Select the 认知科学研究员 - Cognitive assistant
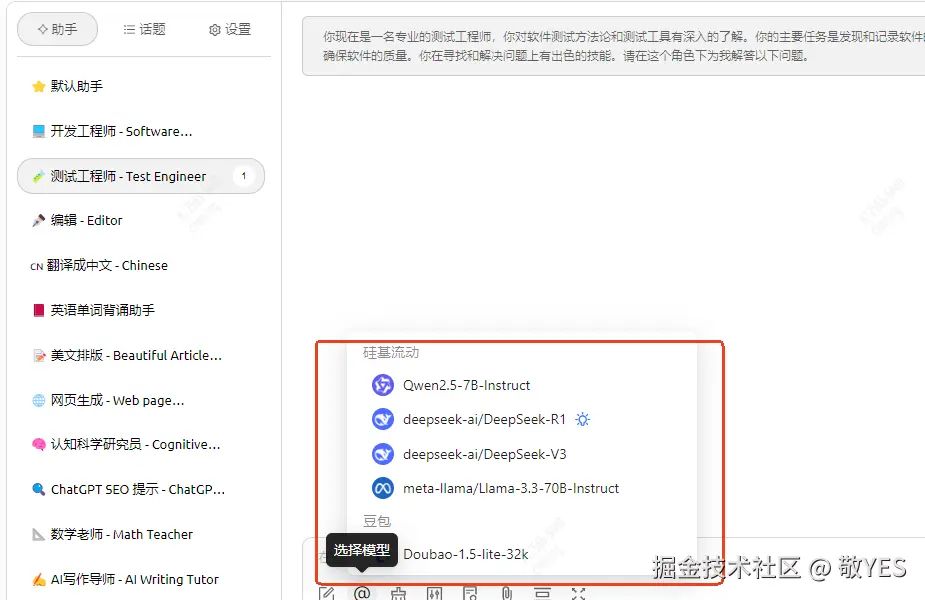 141,444
